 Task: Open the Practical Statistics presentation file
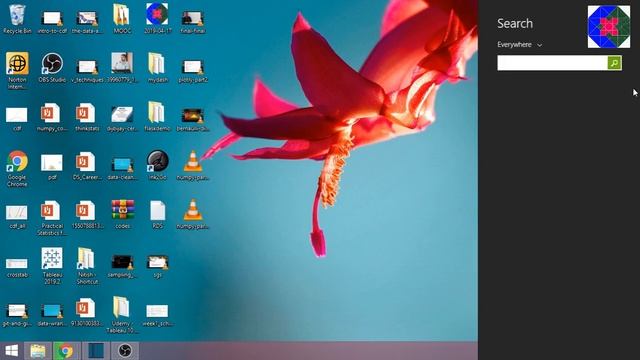click(x=52, y=218)
